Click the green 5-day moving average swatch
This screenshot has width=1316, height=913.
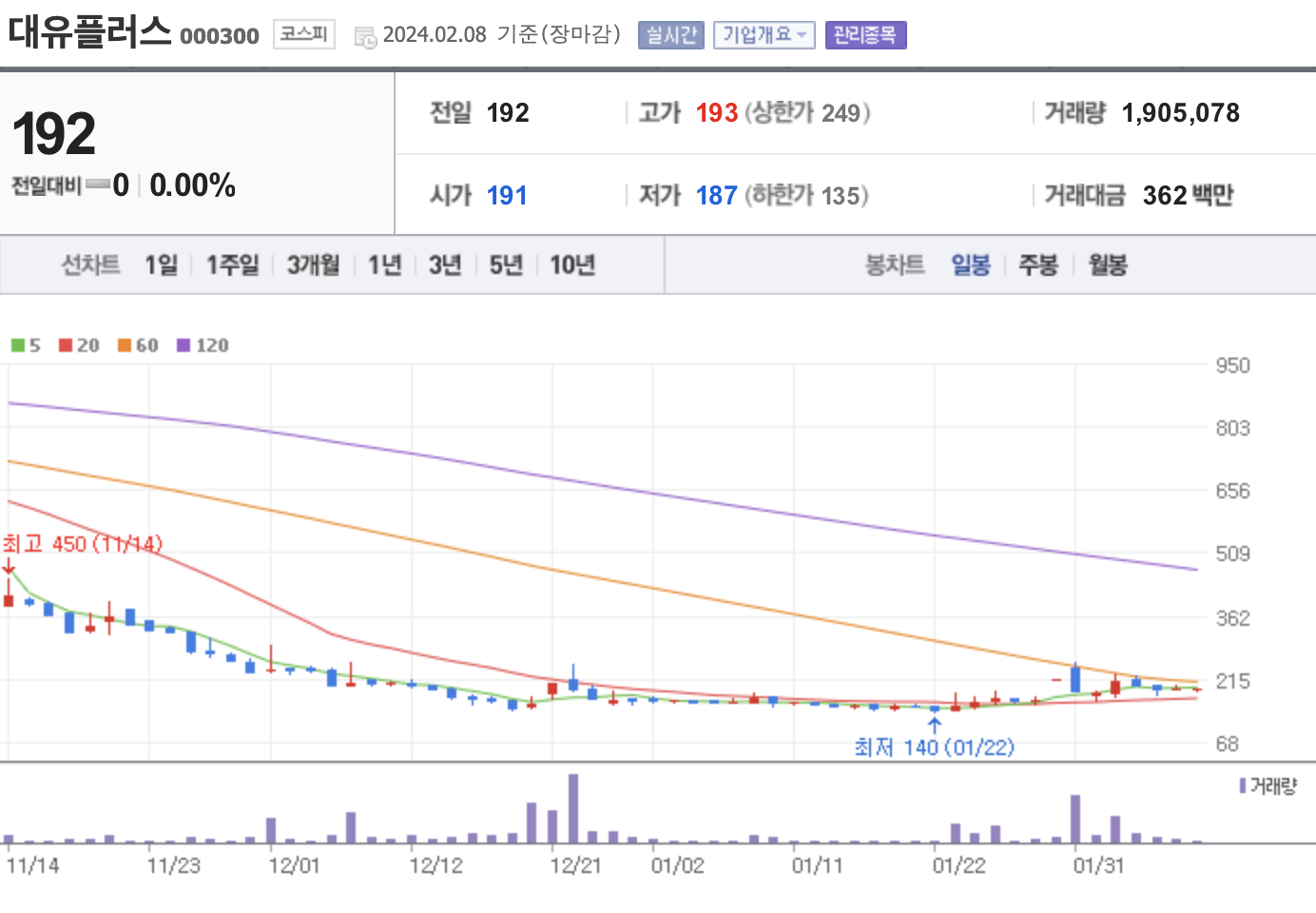18,345
